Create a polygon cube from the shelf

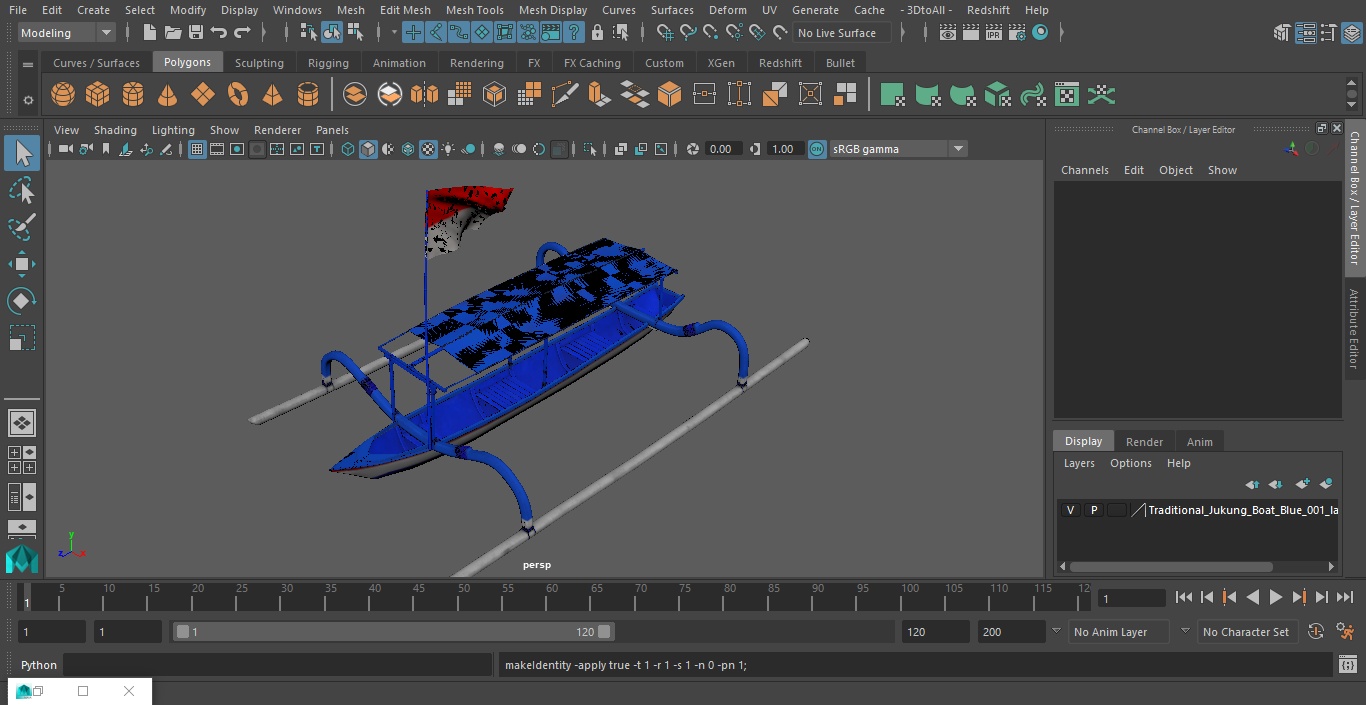(x=98, y=95)
